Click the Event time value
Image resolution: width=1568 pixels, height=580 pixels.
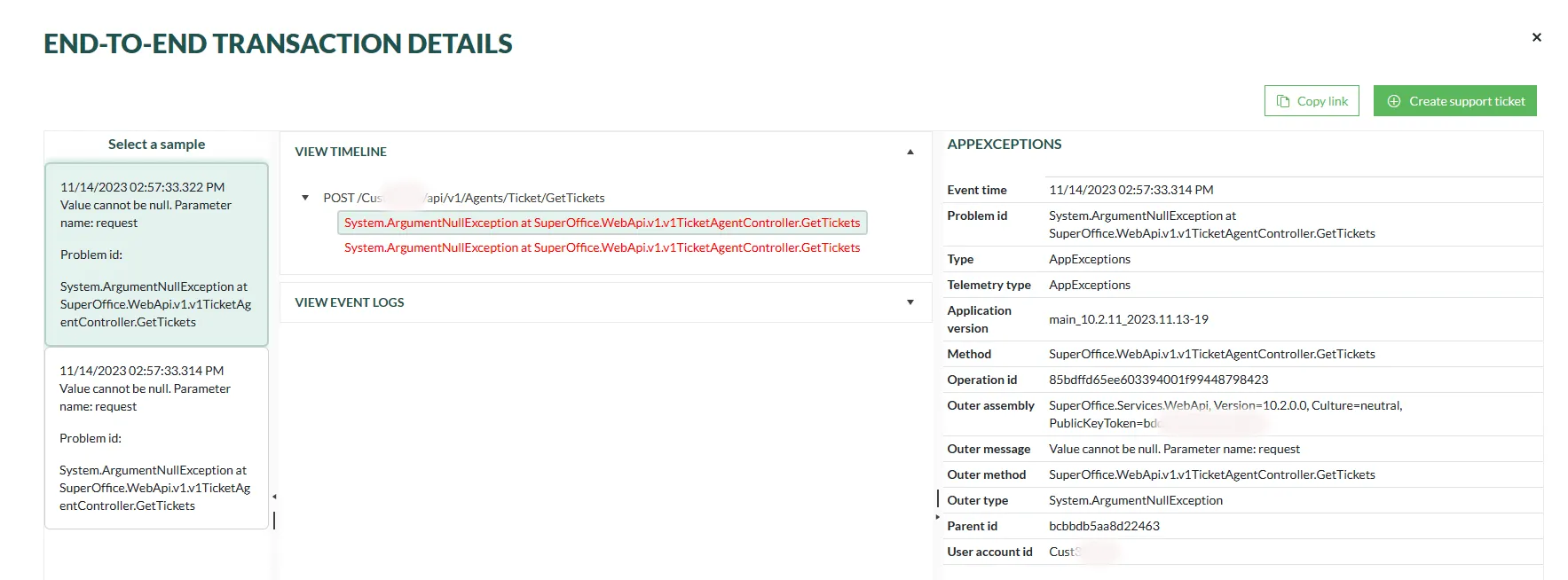coord(1131,190)
